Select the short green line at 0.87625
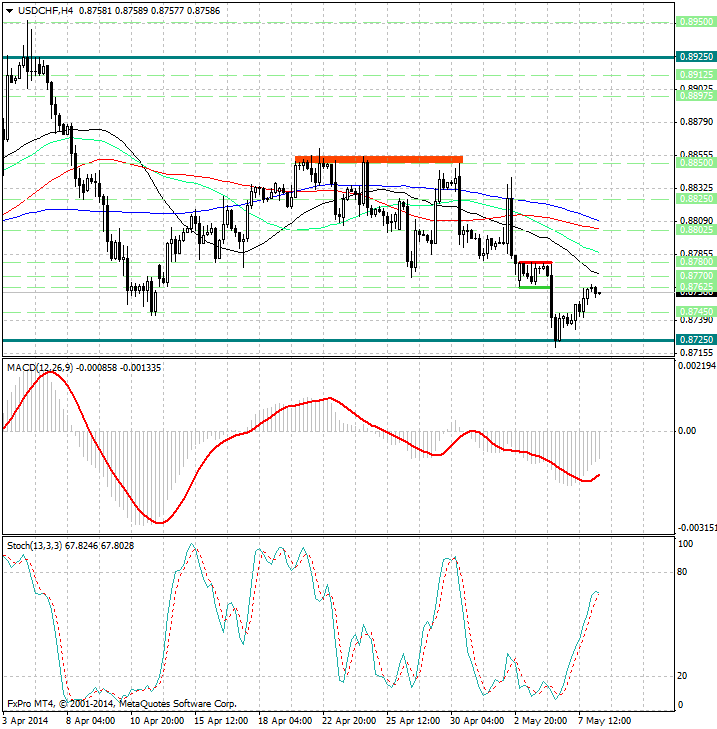The width and height of the screenshot is (717, 729). [x=535, y=287]
